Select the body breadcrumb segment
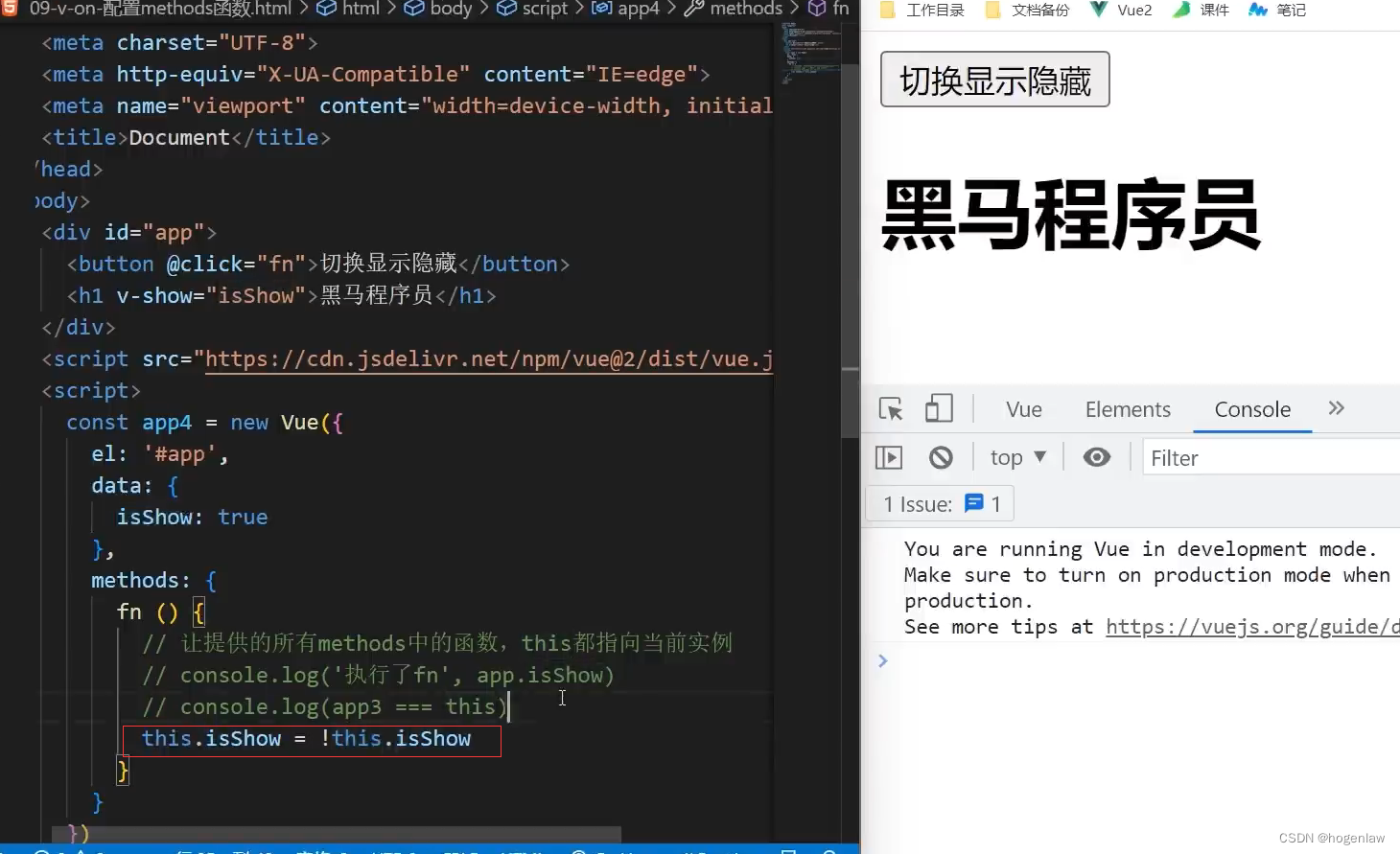The width and height of the screenshot is (1400, 854). [439, 9]
